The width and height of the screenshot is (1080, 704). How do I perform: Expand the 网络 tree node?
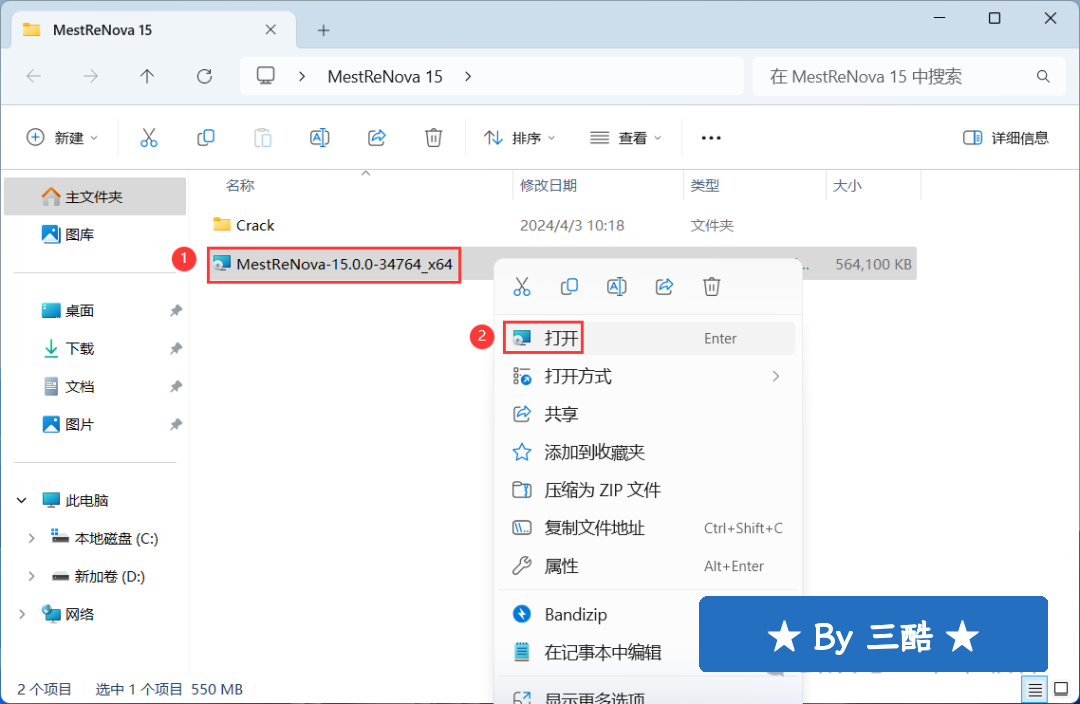point(21,614)
